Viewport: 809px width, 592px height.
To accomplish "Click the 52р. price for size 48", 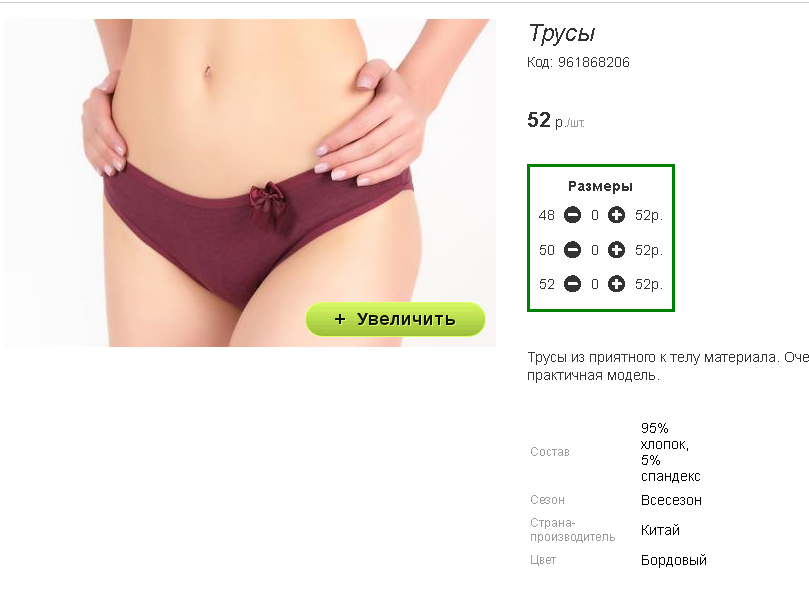I will pos(649,215).
